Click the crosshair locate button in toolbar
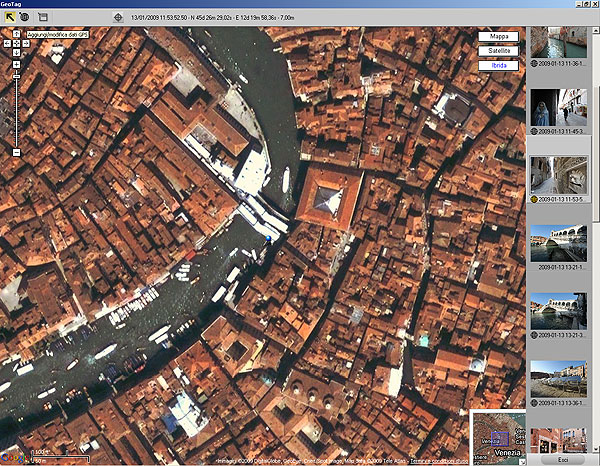The image size is (600, 466). [118, 18]
